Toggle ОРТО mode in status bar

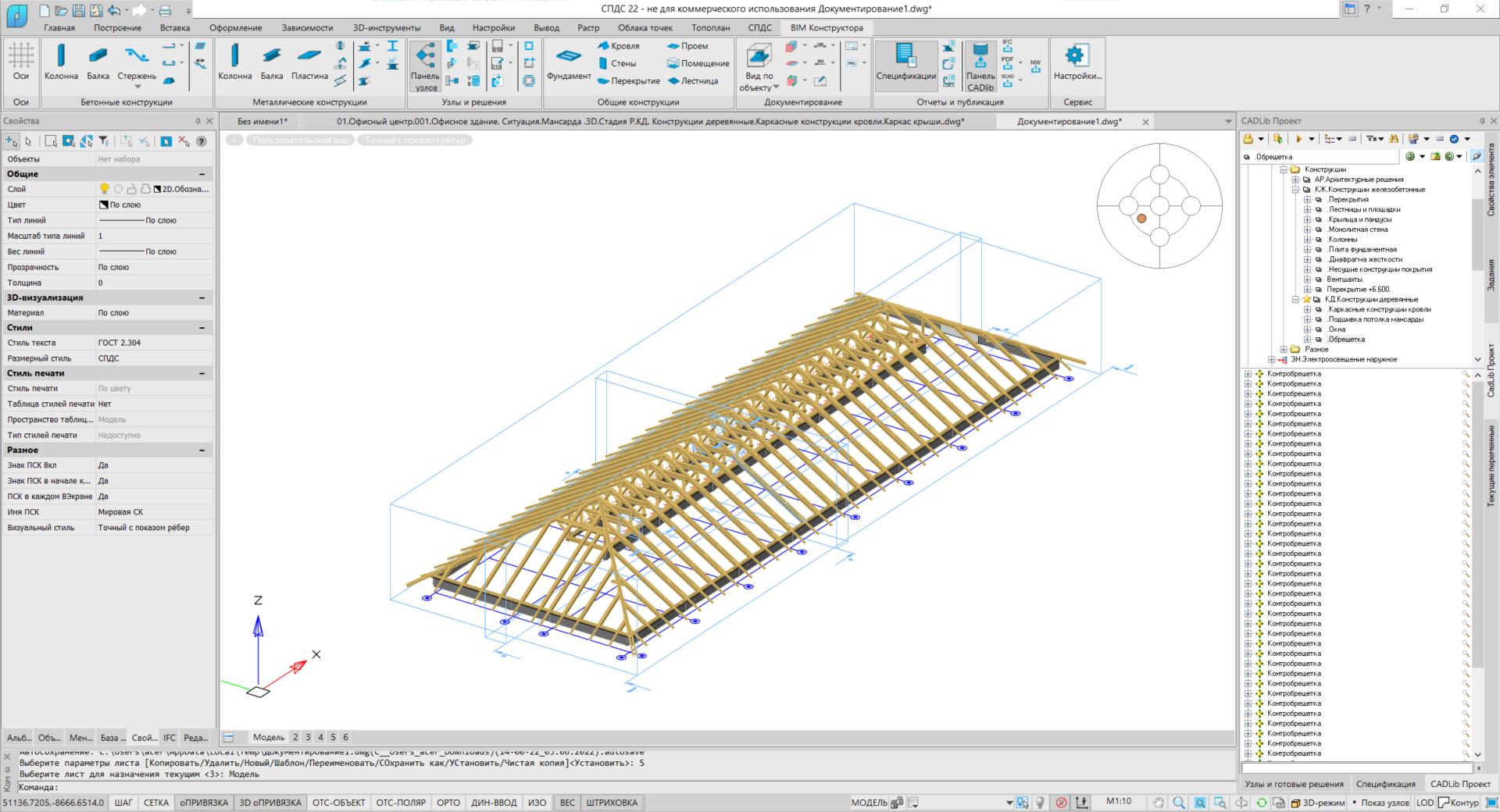[x=448, y=803]
